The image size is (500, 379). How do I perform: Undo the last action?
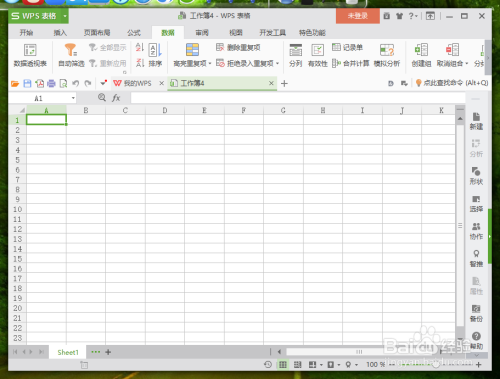click(x=76, y=83)
